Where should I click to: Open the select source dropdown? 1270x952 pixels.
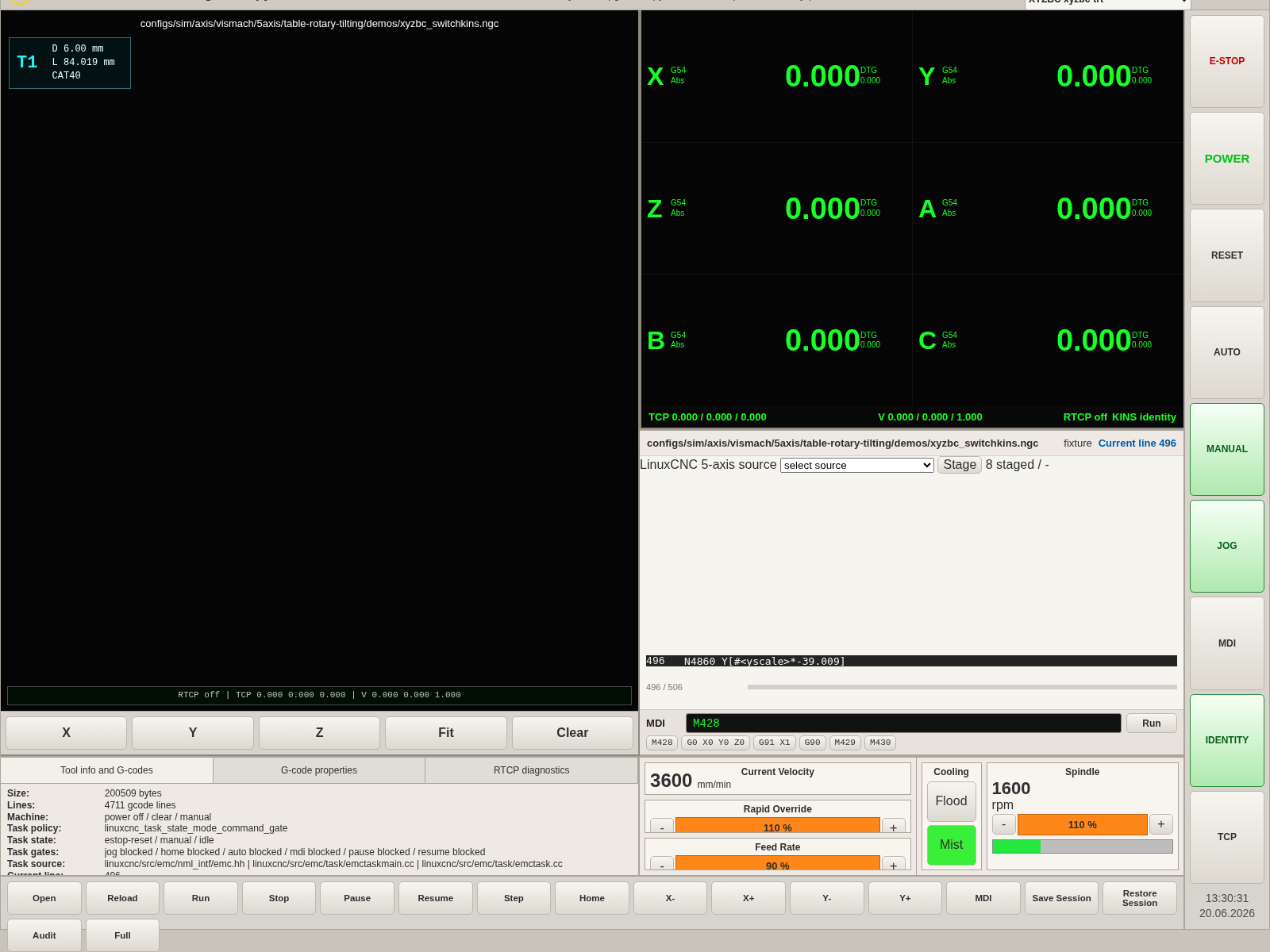(856, 466)
